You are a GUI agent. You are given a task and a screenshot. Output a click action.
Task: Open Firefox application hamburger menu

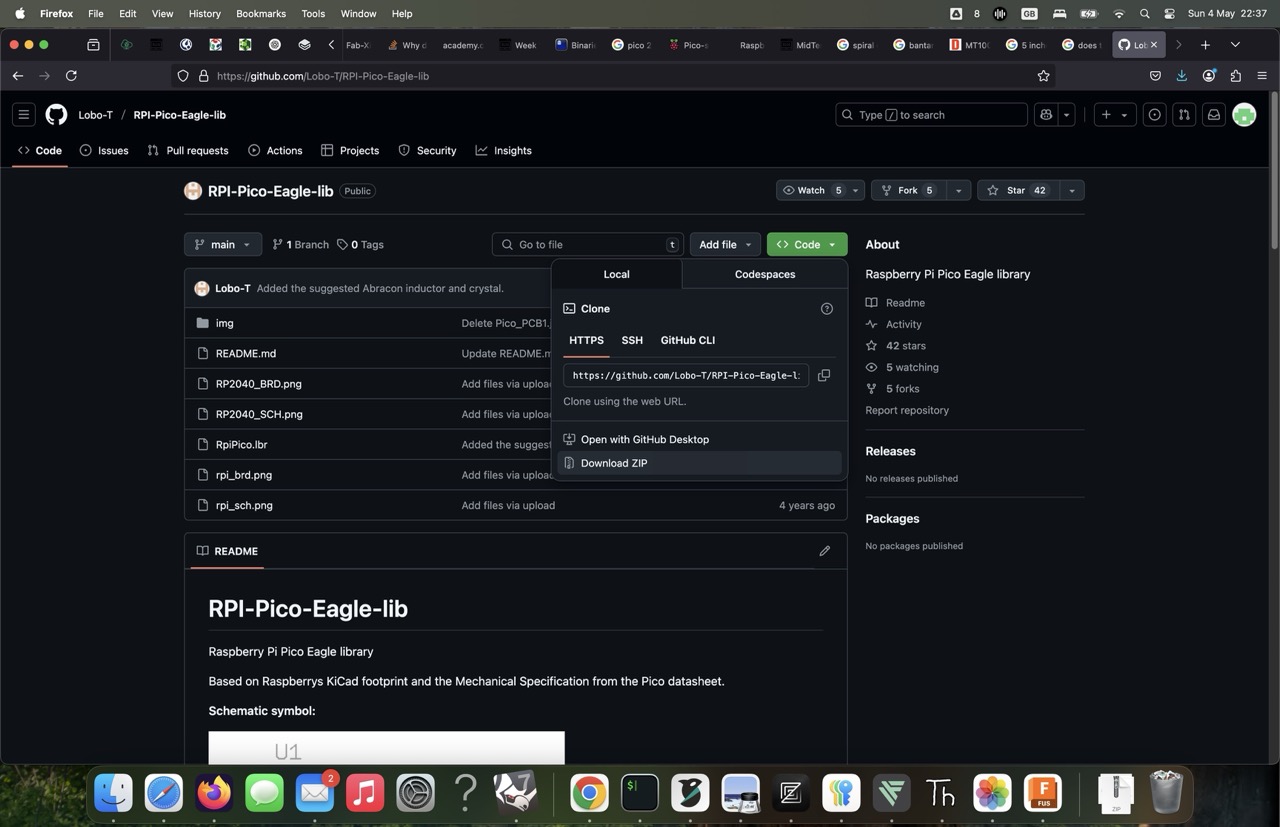click(1262, 76)
